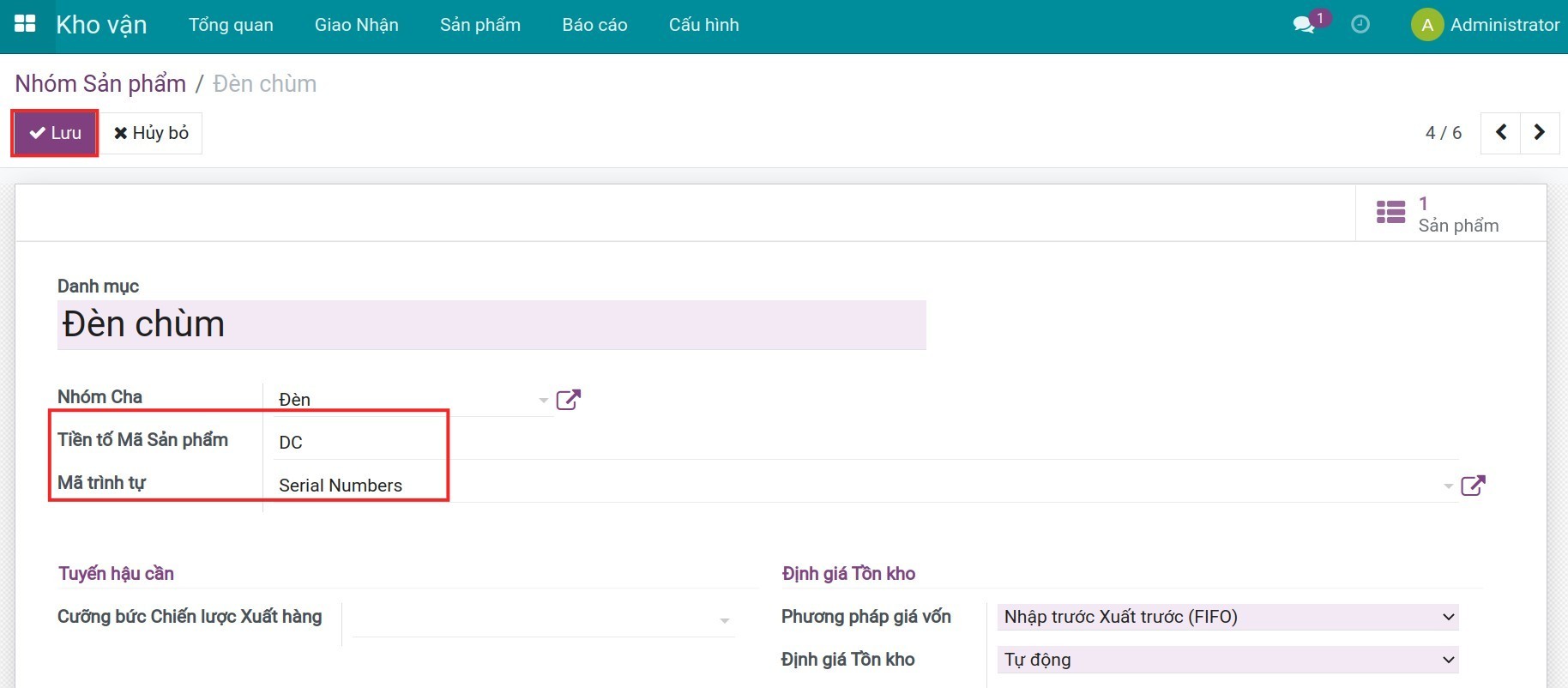Click the Administrator avatar icon
Viewport: 1568px width, 688px height.
pos(1426,25)
